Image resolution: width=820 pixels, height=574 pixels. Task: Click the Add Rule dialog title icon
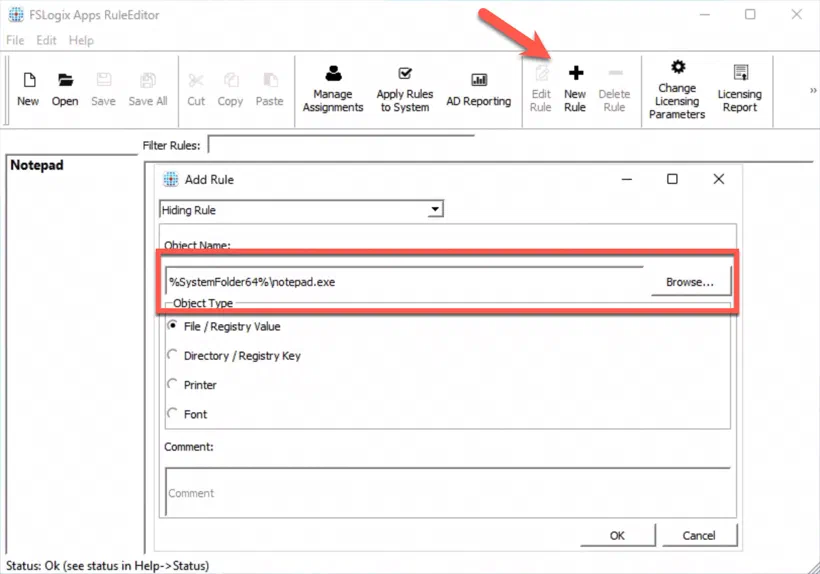[x=170, y=179]
